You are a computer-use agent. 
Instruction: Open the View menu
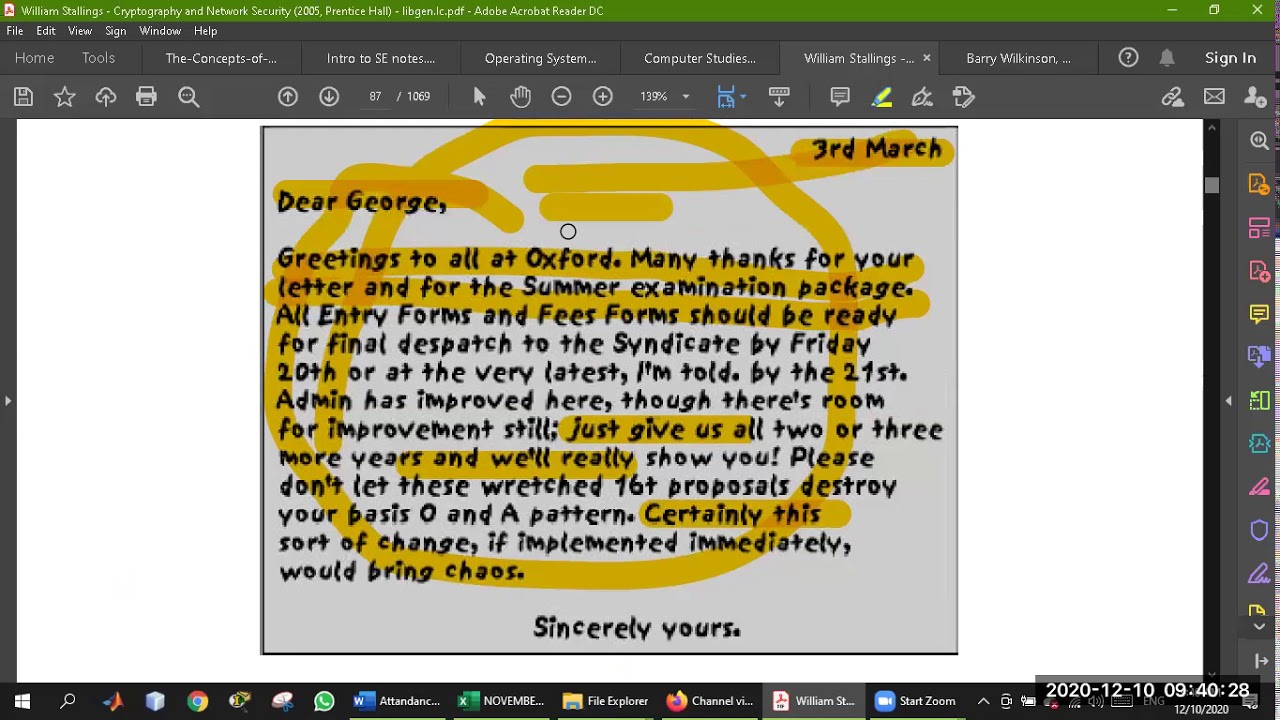[80, 31]
